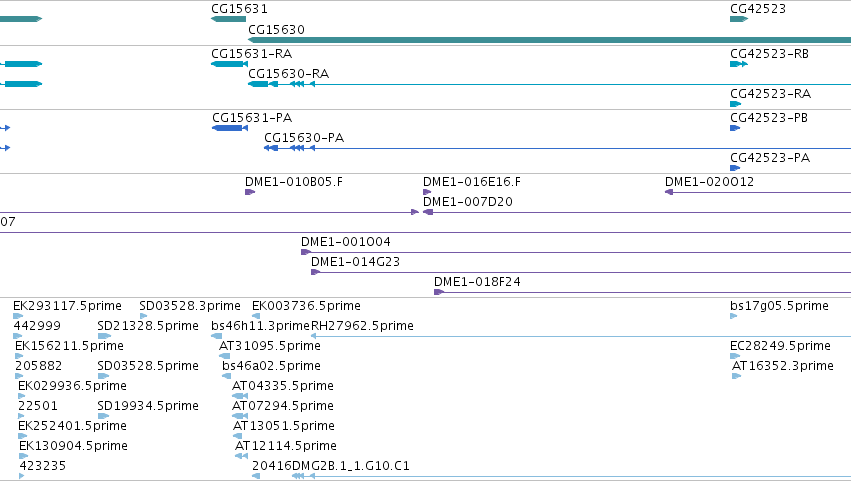Open EST EK003736.5prime
Viewport: 851px width, 481px height.
tap(306, 306)
